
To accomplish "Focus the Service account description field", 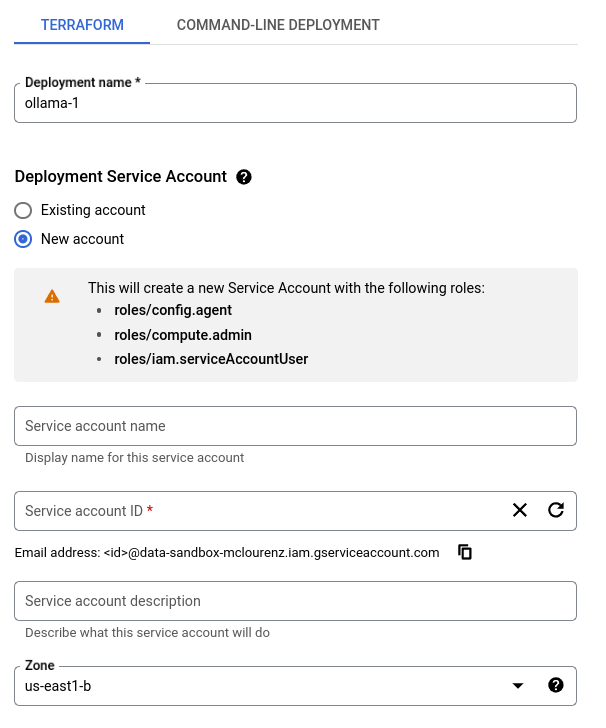I will [295, 601].
